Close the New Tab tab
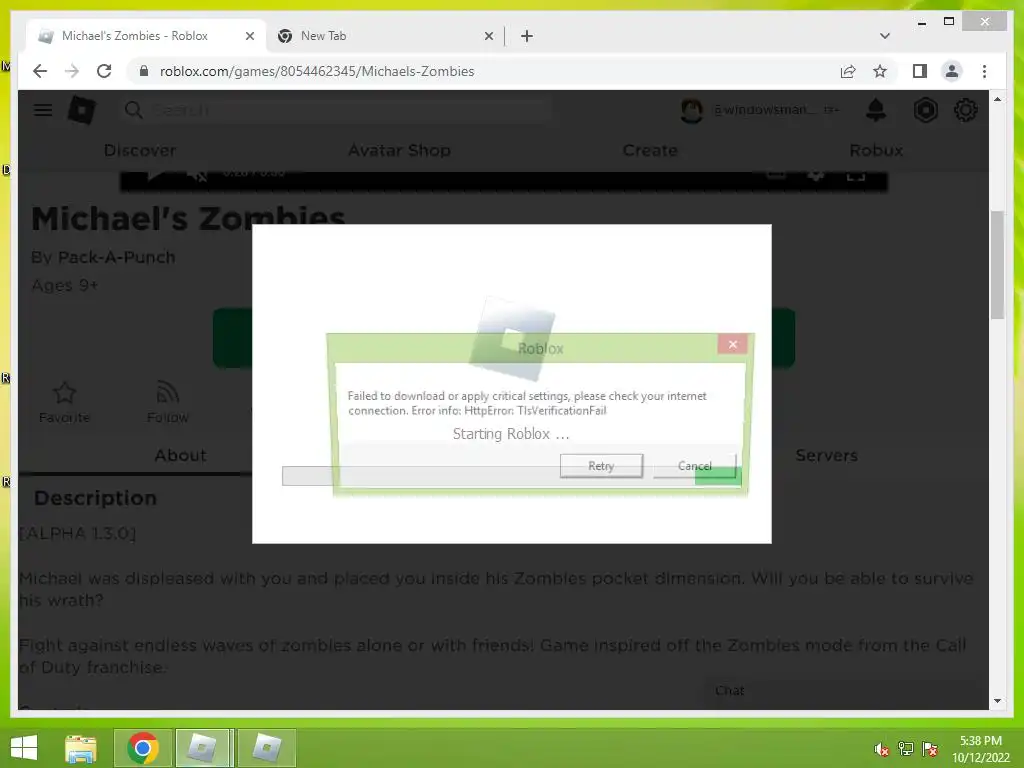 pyautogui.click(x=488, y=36)
